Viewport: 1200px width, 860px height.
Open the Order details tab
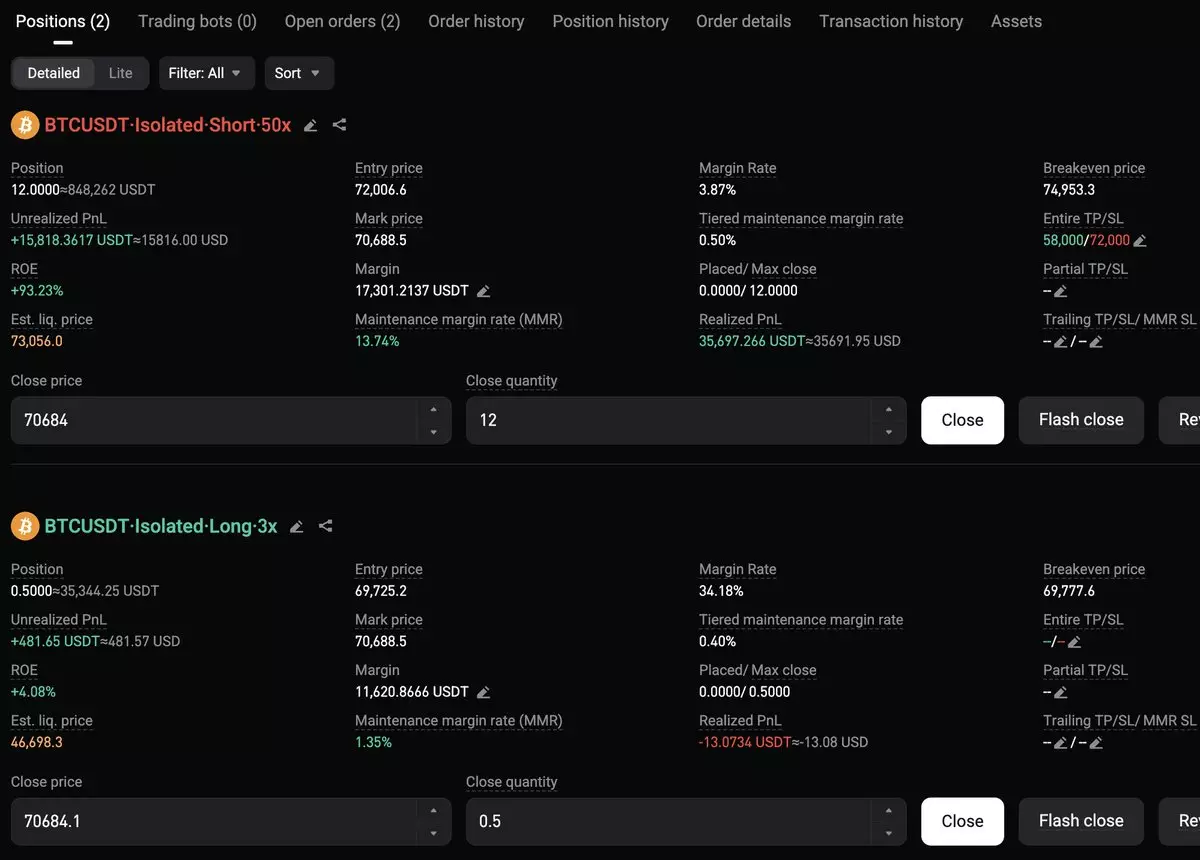(x=743, y=21)
